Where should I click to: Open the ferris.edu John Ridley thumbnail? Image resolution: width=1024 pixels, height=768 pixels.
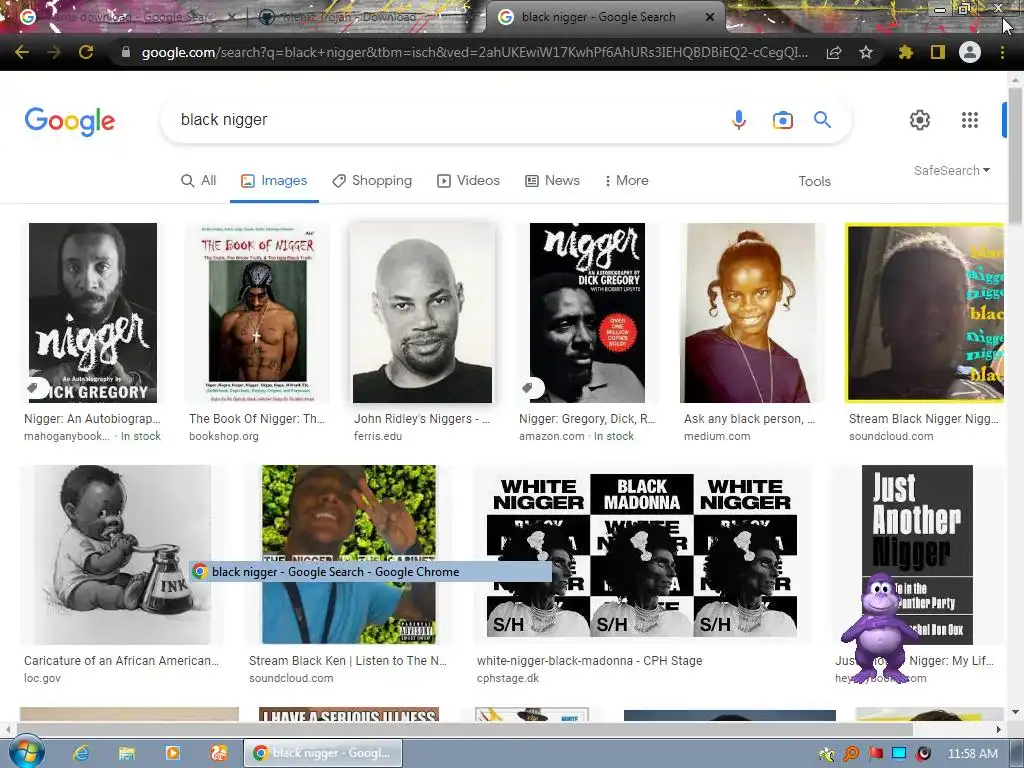tap(423, 313)
